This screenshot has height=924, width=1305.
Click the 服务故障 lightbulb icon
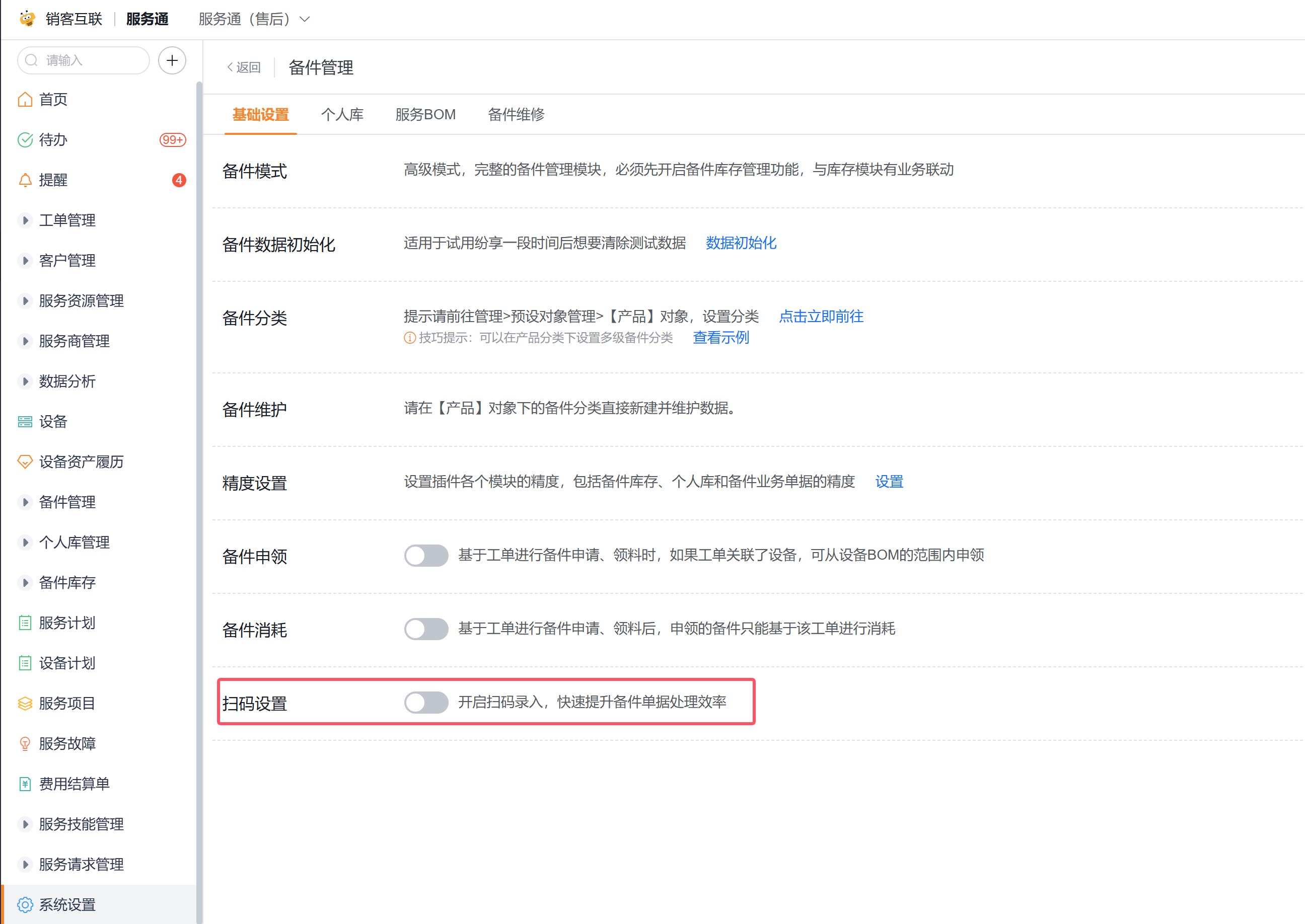tap(25, 744)
